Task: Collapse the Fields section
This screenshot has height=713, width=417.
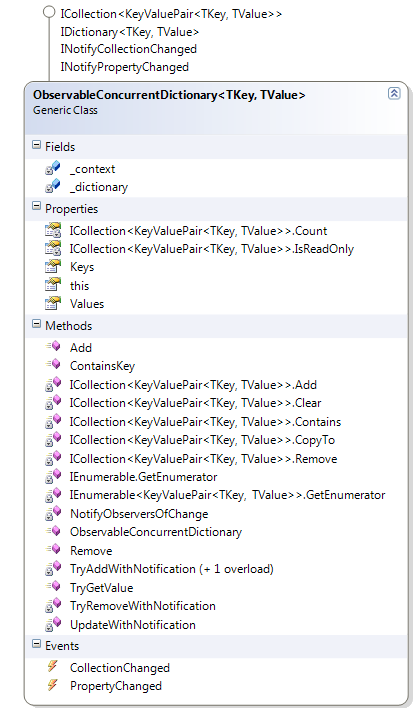Action: [x=36, y=146]
